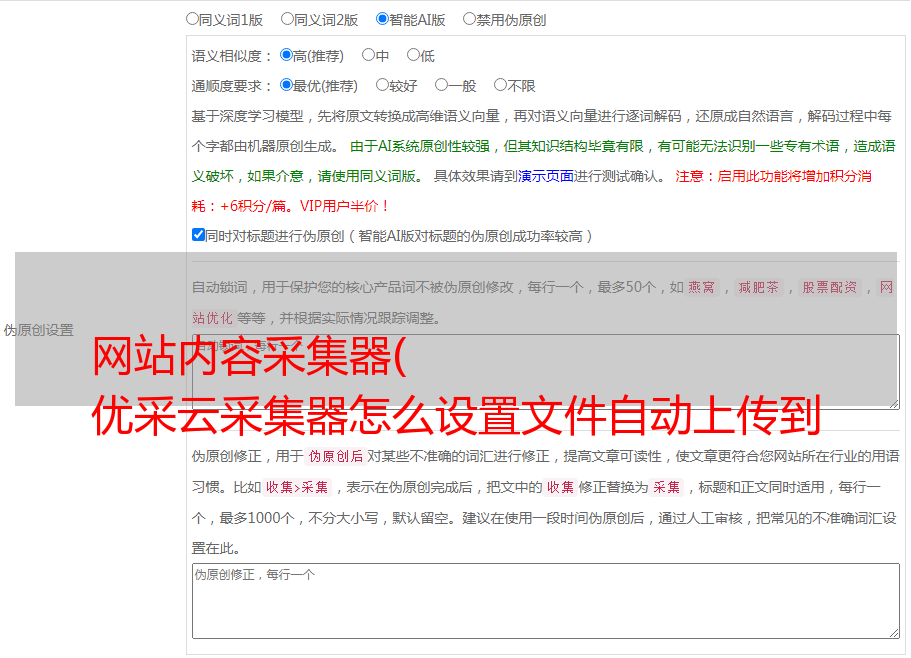The width and height of the screenshot is (911, 658).
Task: Click the 通顺度要求 label
Action: (231, 86)
